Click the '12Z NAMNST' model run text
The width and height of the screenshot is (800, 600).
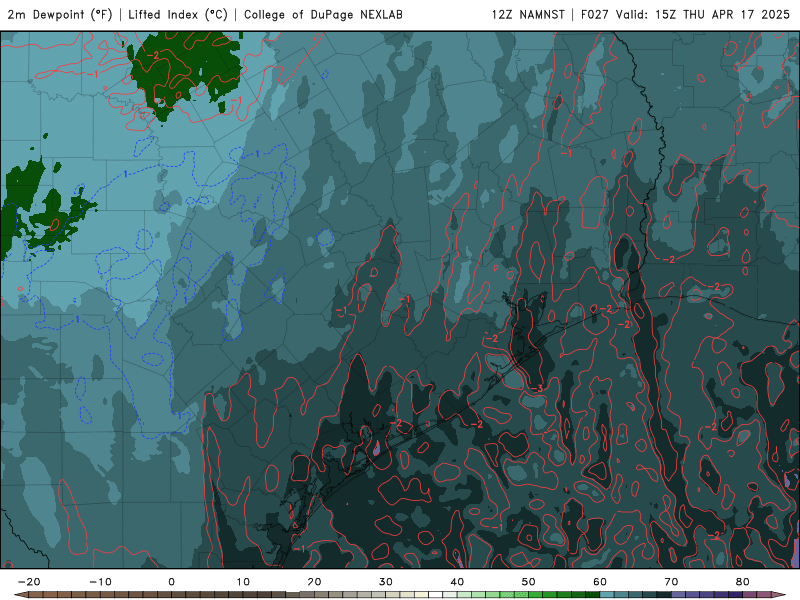[x=528, y=15]
